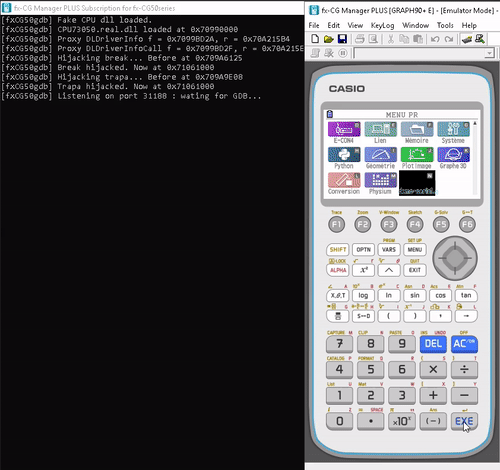The width and height of the screenshot is (500, 470).
Task: Open the Mémoire app icon
Action: pos(417,129)
